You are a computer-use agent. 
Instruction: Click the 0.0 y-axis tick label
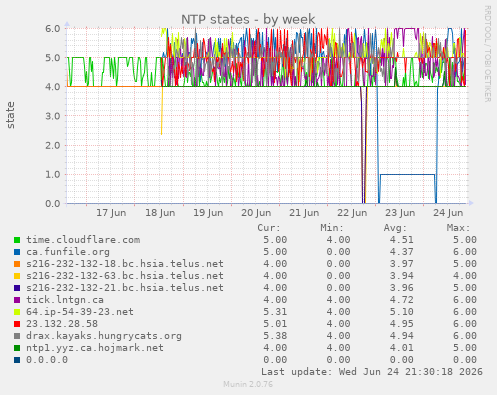pos(53,203)
